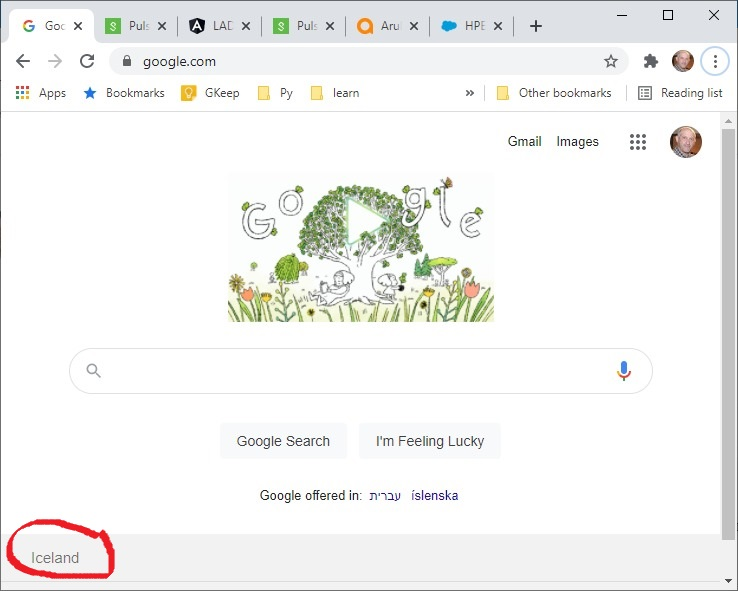Expand the Other bookmarks folder
Image resolution: width=738 pixels, height=591 pixels.
click(554, 93)
